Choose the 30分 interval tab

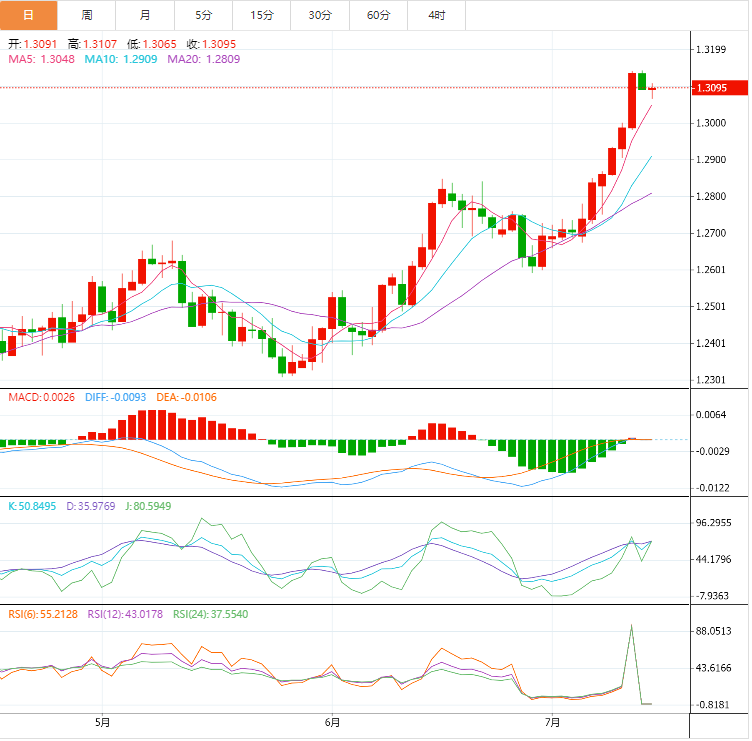(320, 15)
